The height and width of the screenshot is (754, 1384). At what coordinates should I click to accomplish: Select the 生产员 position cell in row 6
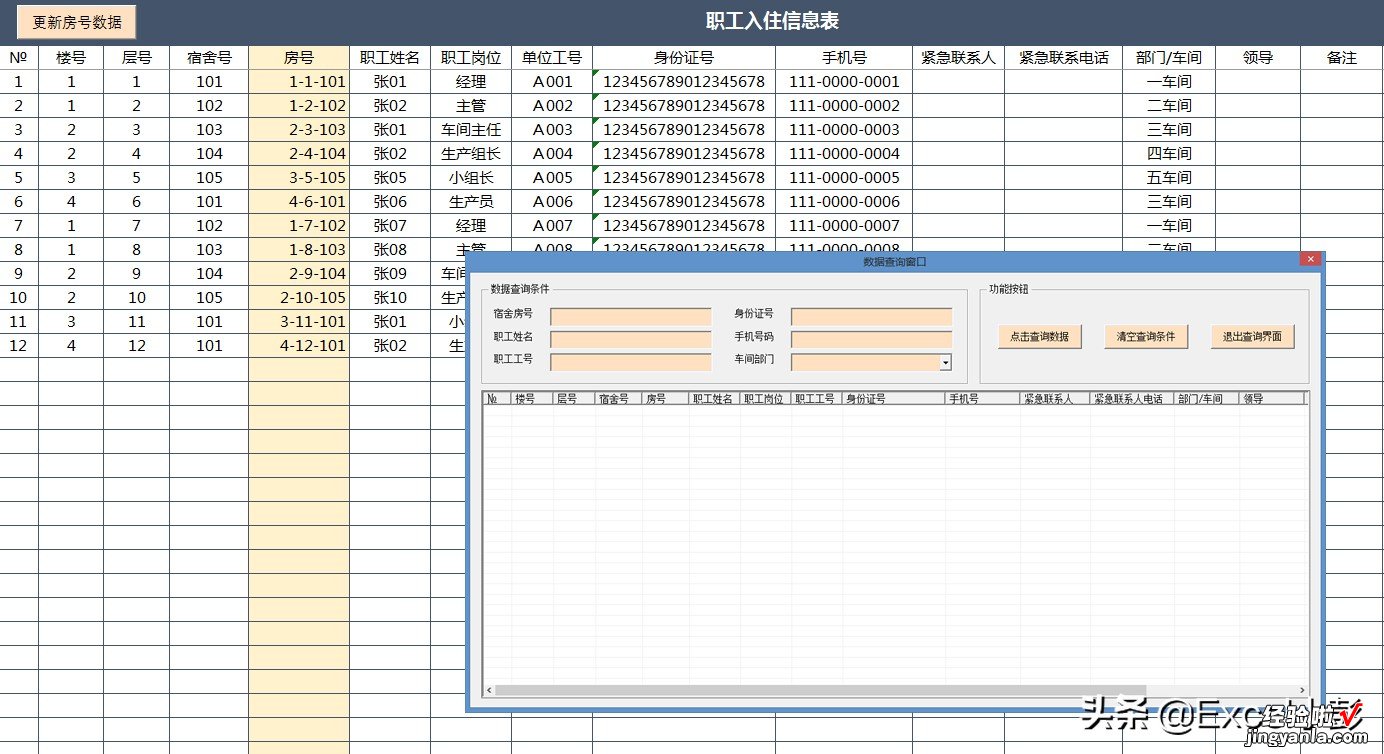point(471,202)
